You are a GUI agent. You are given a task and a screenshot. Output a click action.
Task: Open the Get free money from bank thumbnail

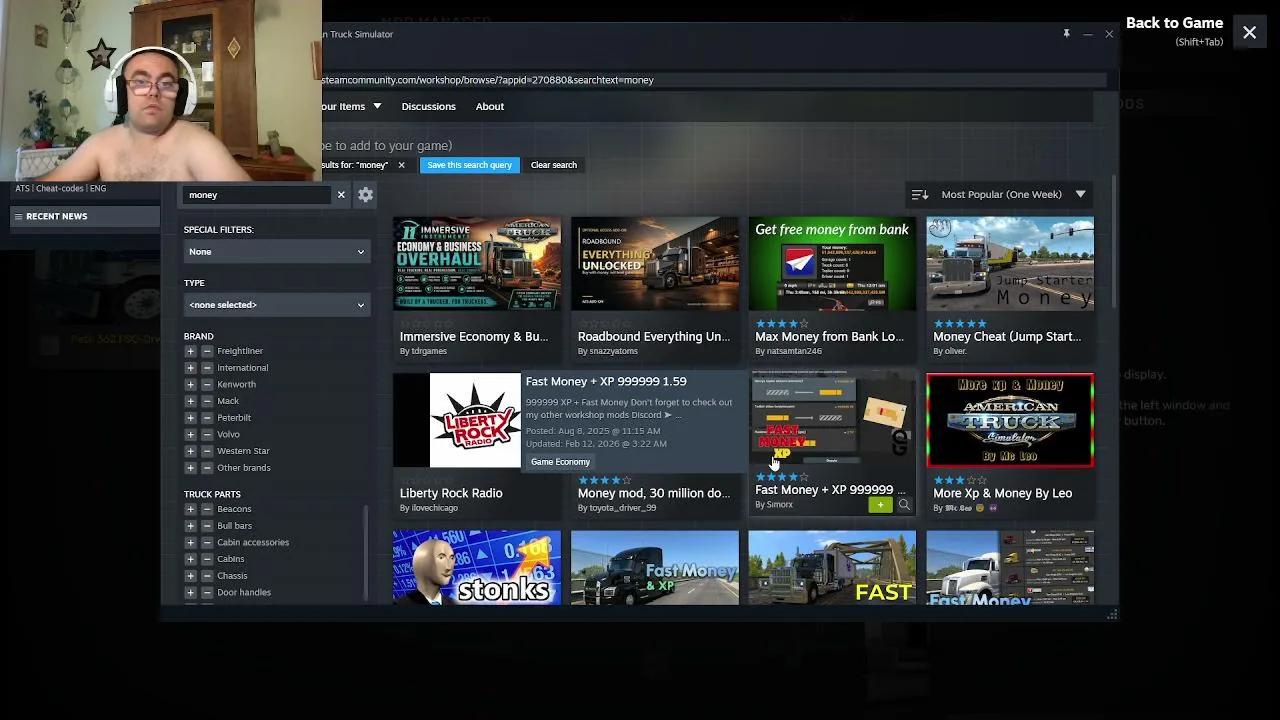coord(832,264)
